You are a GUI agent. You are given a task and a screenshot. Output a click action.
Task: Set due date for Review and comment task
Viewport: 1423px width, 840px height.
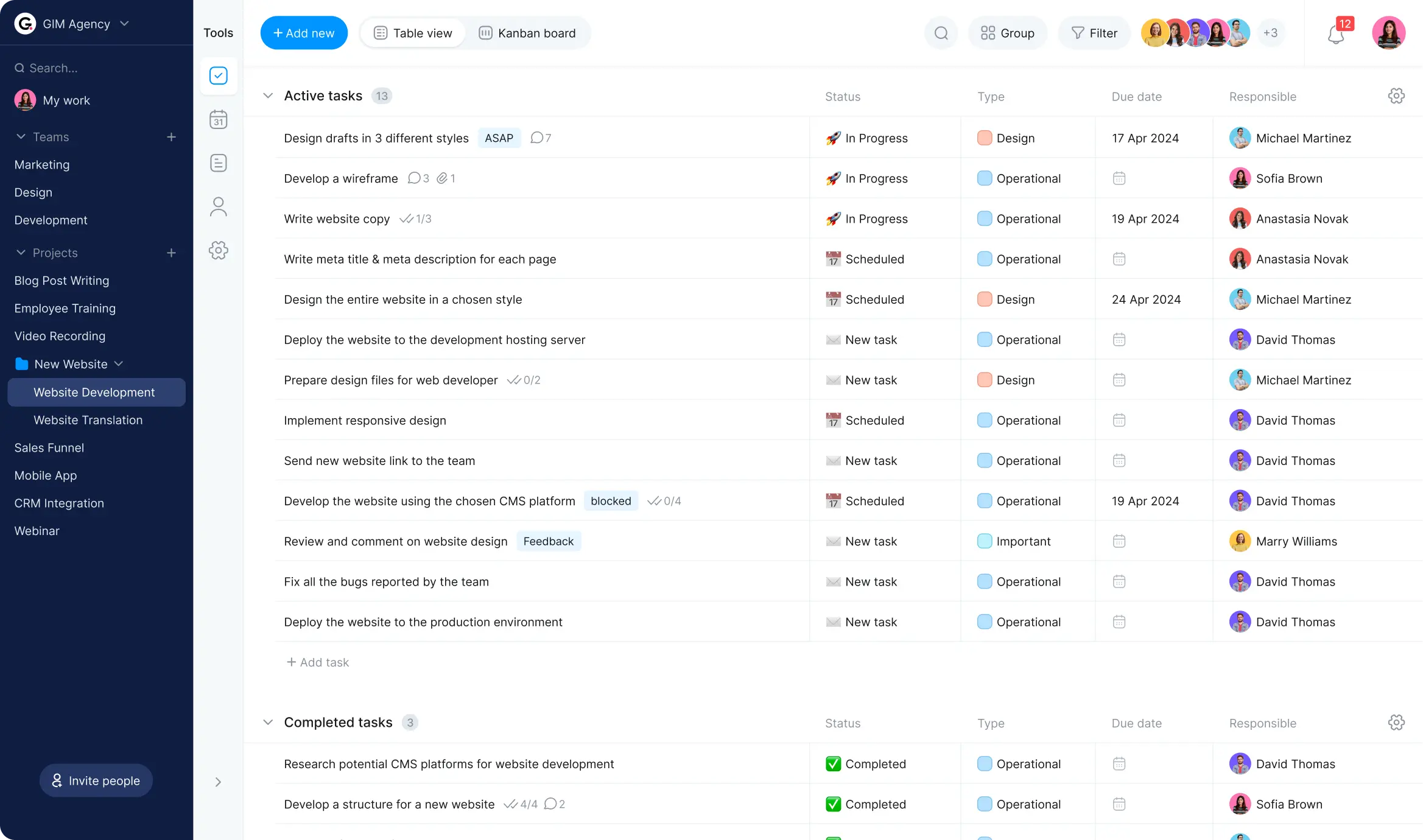tap(1119, 541)
